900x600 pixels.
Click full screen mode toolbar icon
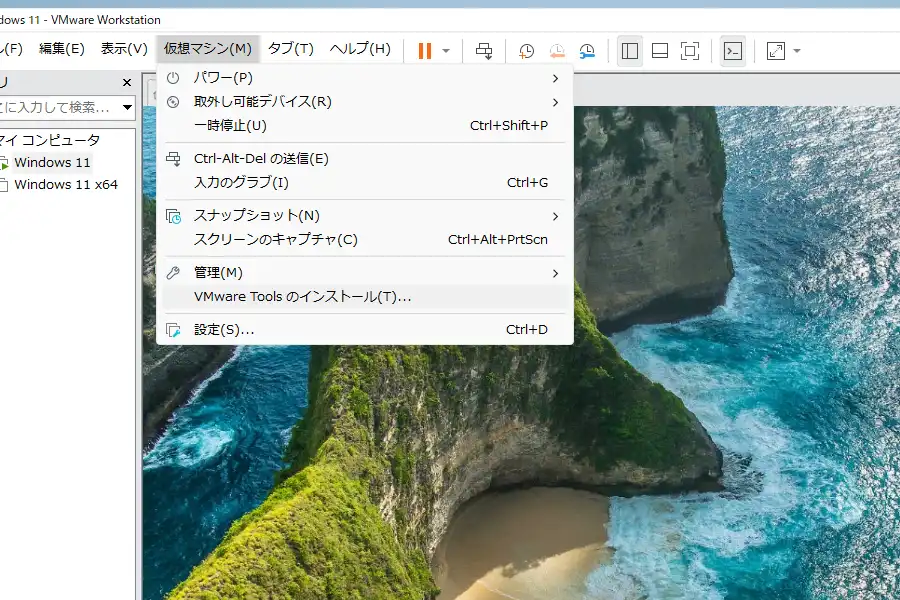[x=690, y=51]
